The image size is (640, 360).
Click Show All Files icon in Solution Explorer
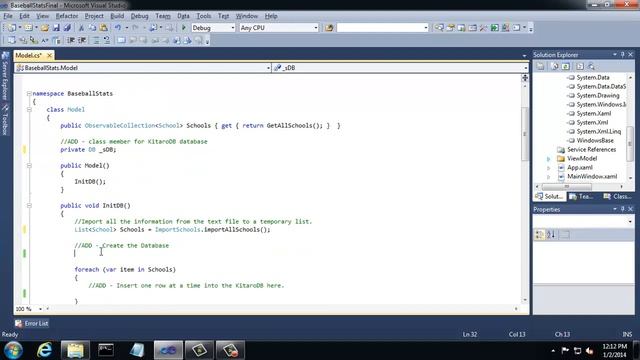[x=554, y=66]
